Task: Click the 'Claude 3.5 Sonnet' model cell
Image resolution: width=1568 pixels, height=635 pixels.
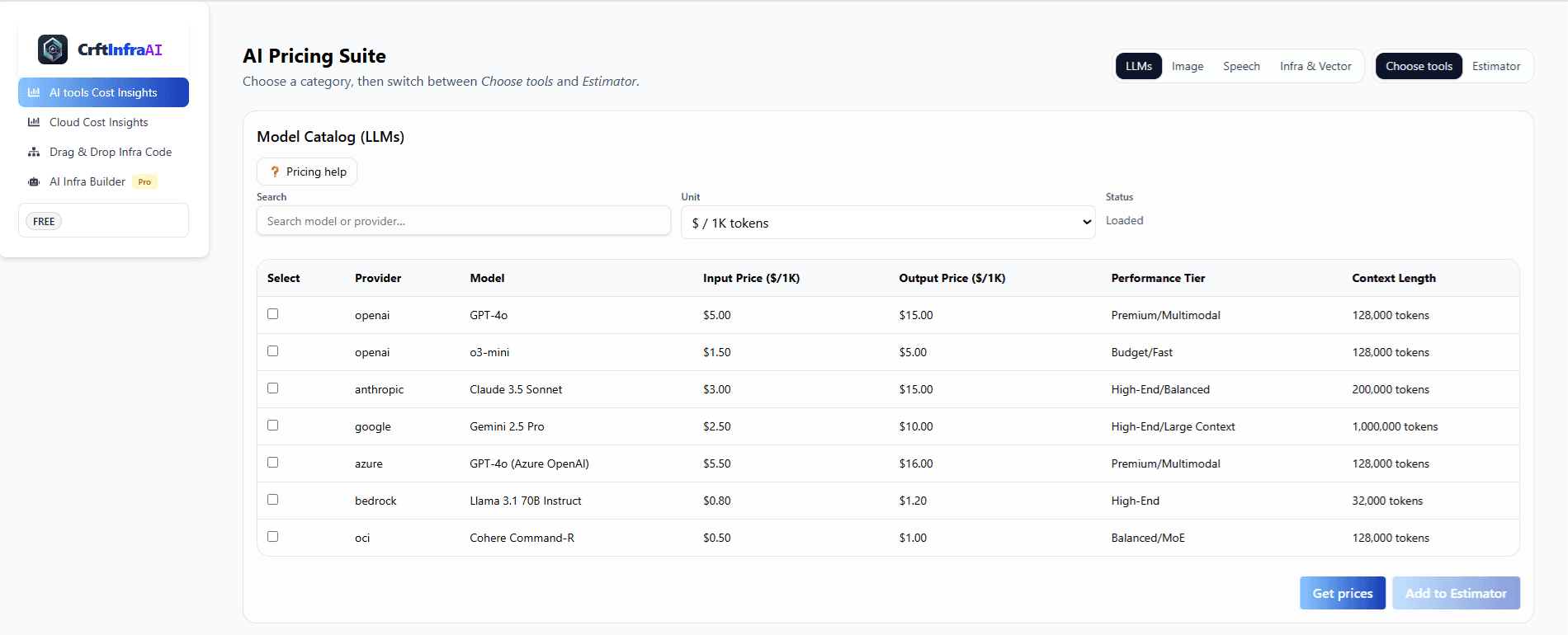Action: pos(516,389)
